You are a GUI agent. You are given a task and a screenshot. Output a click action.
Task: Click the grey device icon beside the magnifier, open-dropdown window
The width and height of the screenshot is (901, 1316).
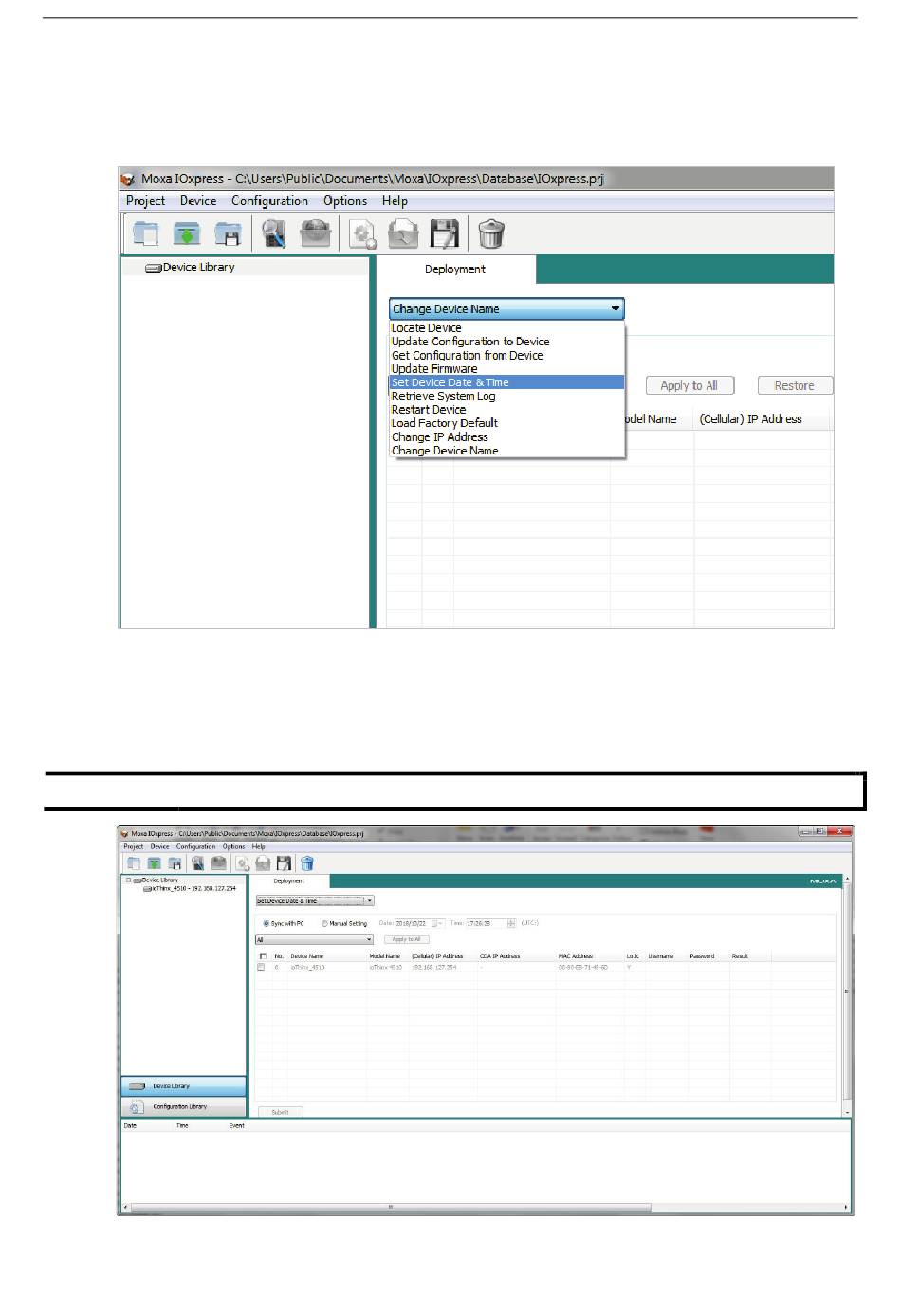(x=316, y=232)
